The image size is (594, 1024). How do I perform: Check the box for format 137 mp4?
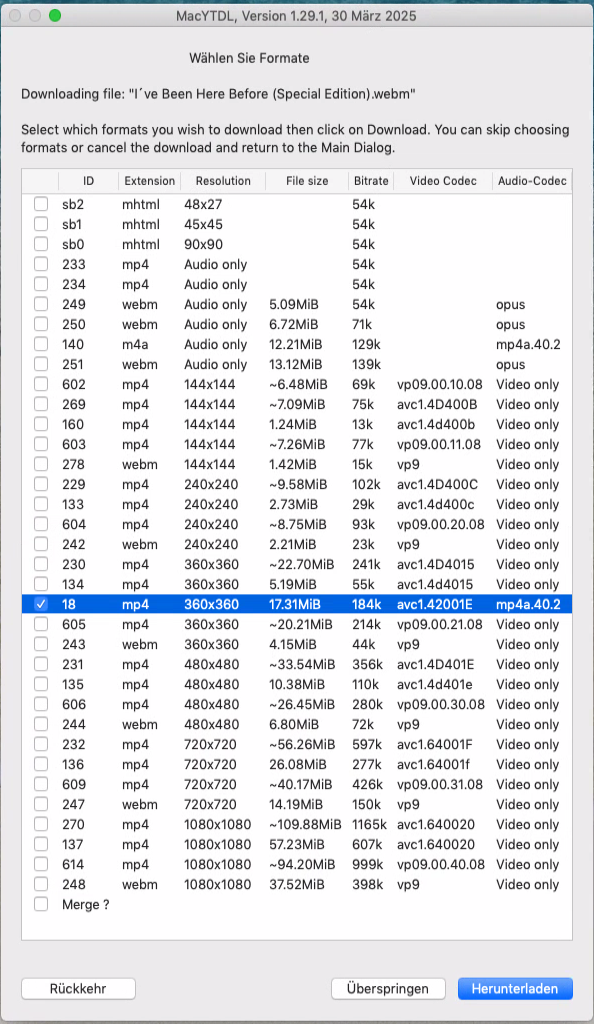coord(41,844)
